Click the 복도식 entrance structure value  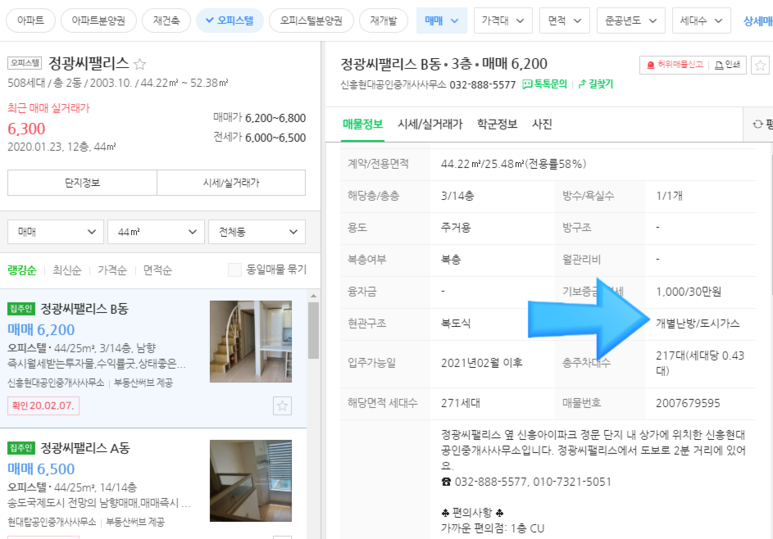pyautogui.click(x=456, y=323)
